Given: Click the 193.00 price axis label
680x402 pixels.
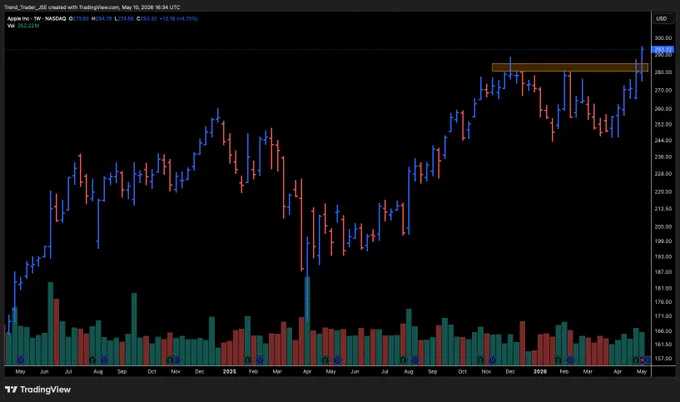Looking at the screenshot, I should [663, 257].
